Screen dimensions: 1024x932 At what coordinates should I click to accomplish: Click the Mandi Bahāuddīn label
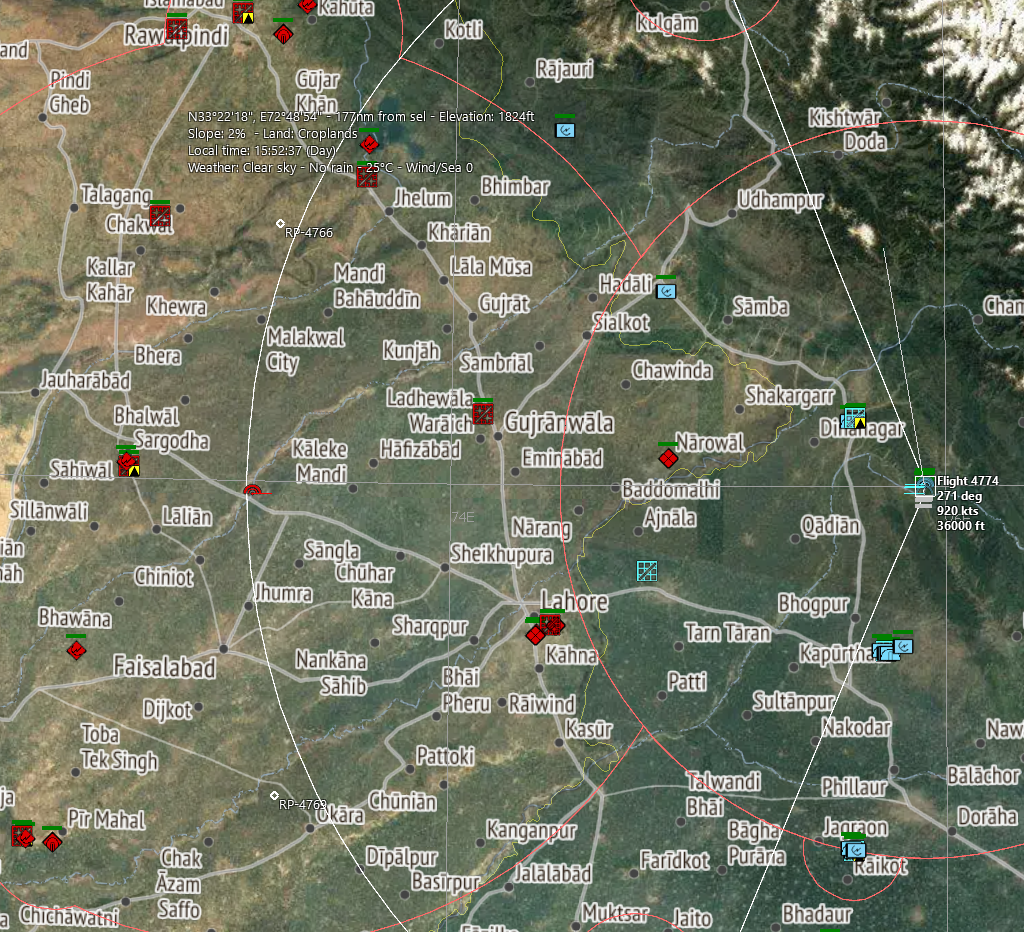point(377,286)
